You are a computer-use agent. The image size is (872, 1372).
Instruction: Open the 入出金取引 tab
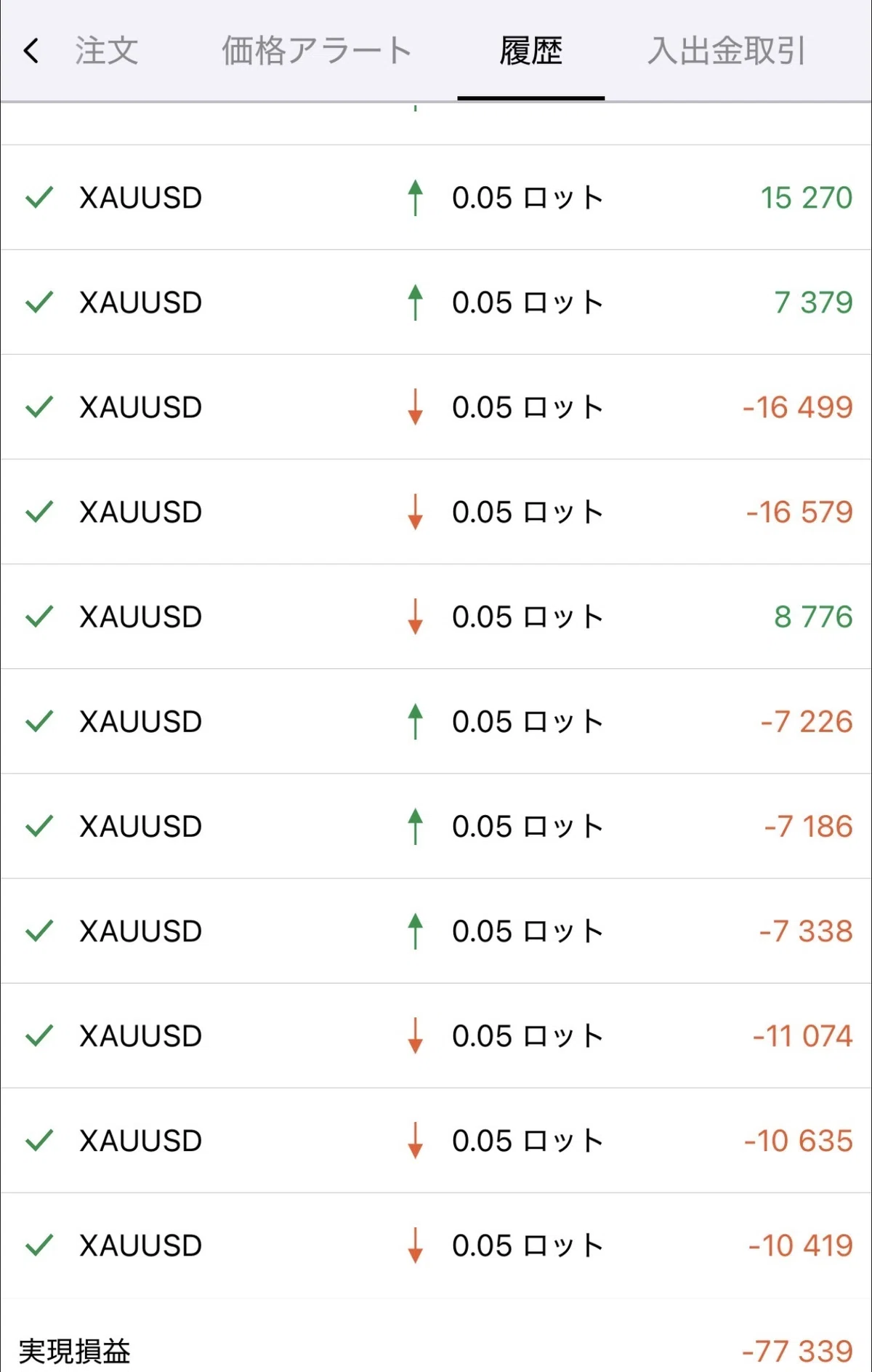pos(727,51)
